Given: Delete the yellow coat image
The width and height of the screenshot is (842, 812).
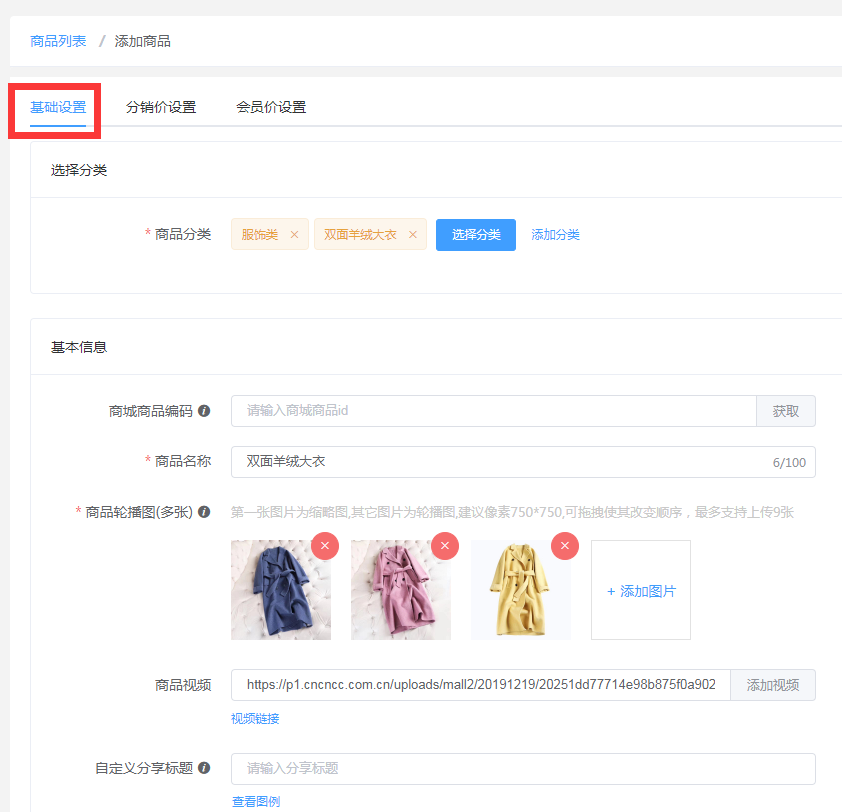Looking at the screenshot, I should (565, 546).
